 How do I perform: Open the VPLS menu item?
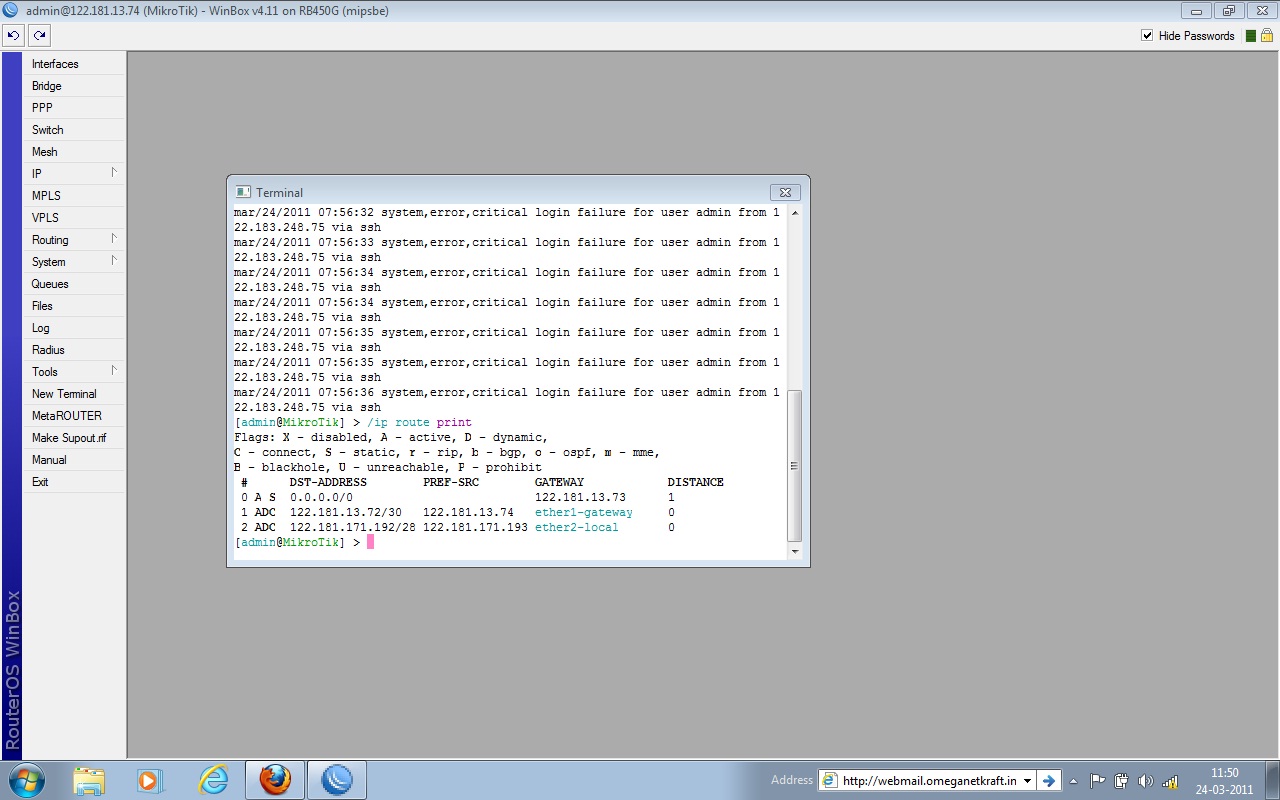[75, 218]
